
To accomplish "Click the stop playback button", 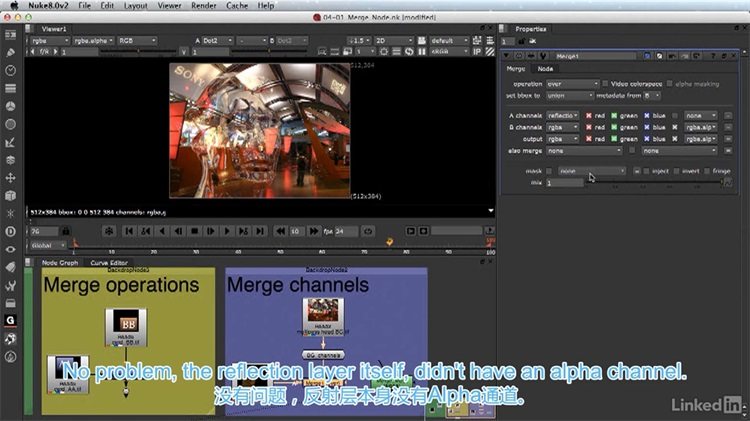I will [x=195, y=231].
